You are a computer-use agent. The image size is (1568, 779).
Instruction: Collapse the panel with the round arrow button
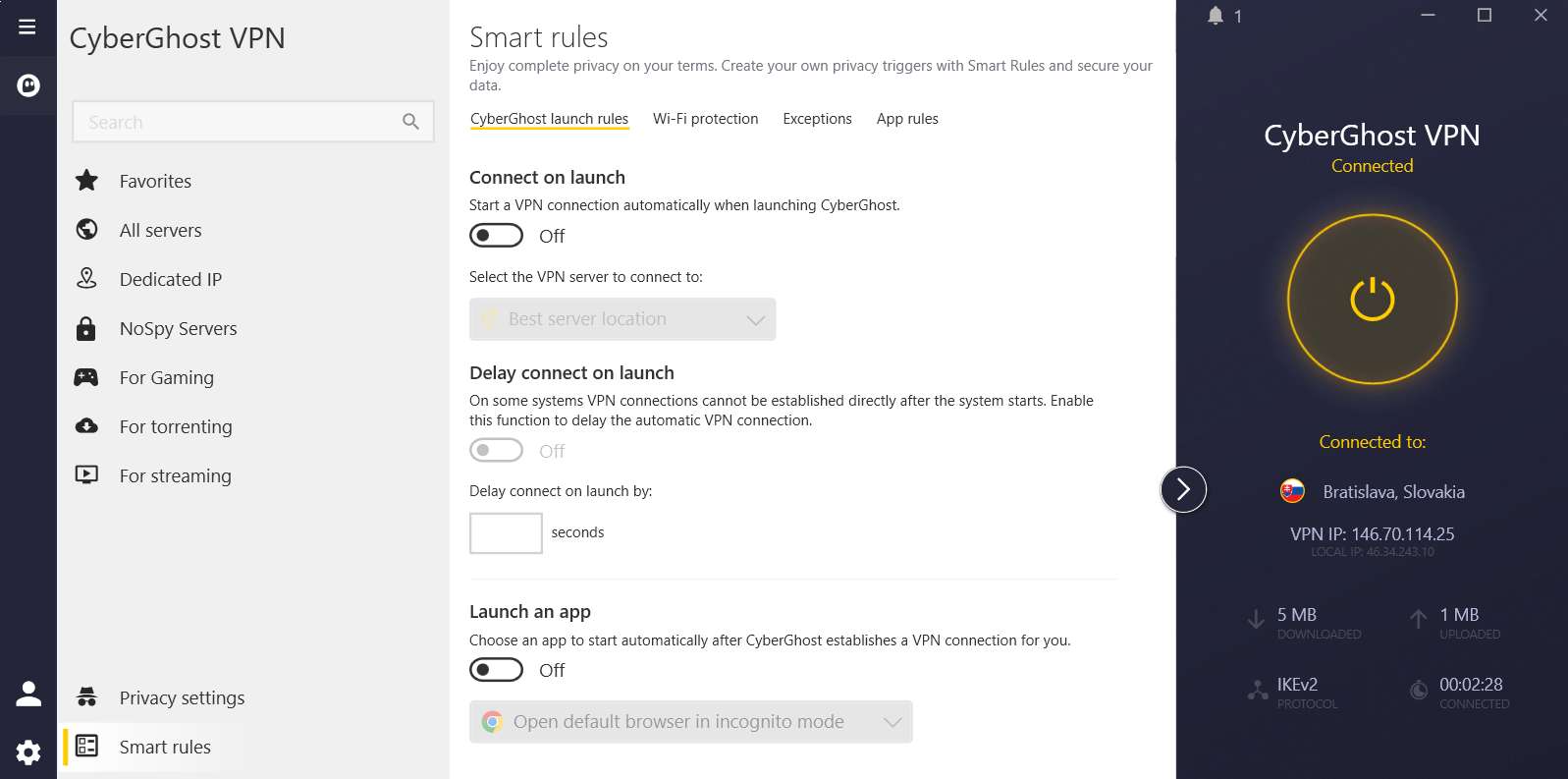click(1183, 489)
